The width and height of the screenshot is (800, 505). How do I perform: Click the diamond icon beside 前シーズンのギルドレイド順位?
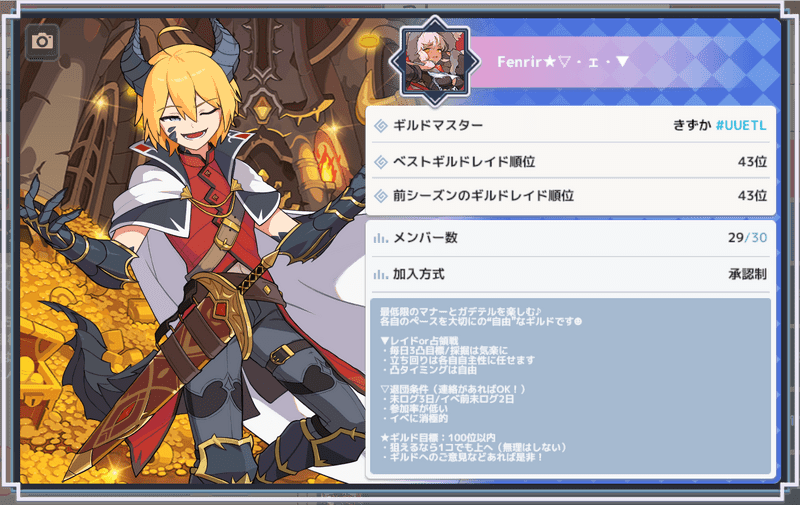(x=381, y=196)
